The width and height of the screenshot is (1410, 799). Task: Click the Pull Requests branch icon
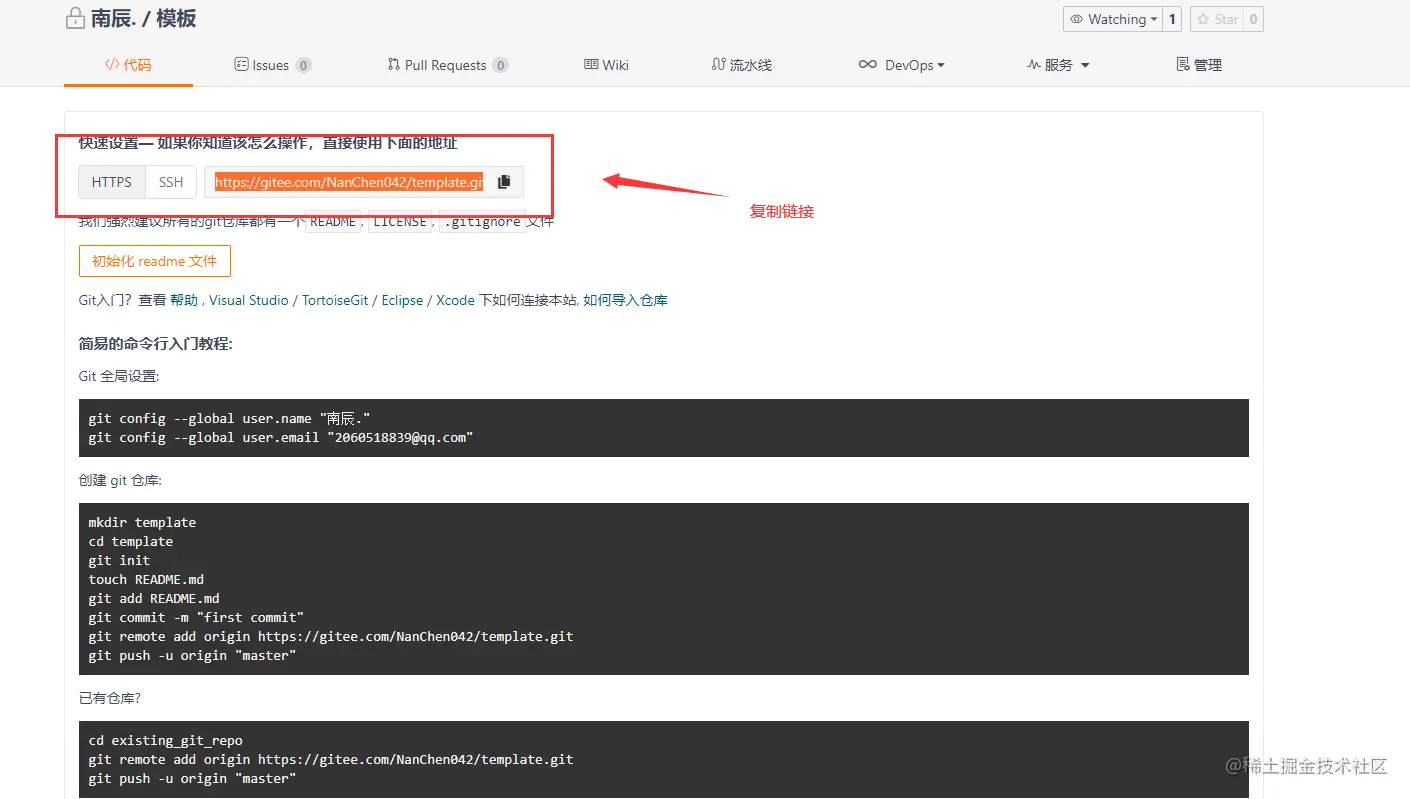click(x=394, y=65)
